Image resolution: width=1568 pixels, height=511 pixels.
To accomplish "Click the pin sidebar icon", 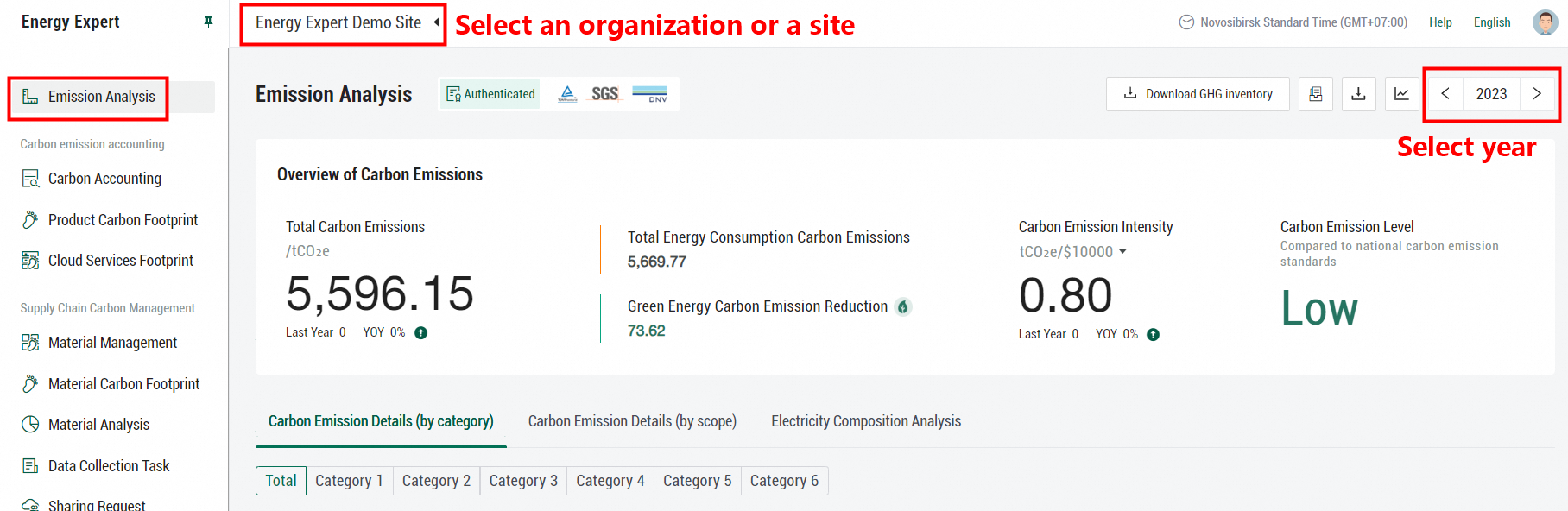I will [x=208, y=22].
